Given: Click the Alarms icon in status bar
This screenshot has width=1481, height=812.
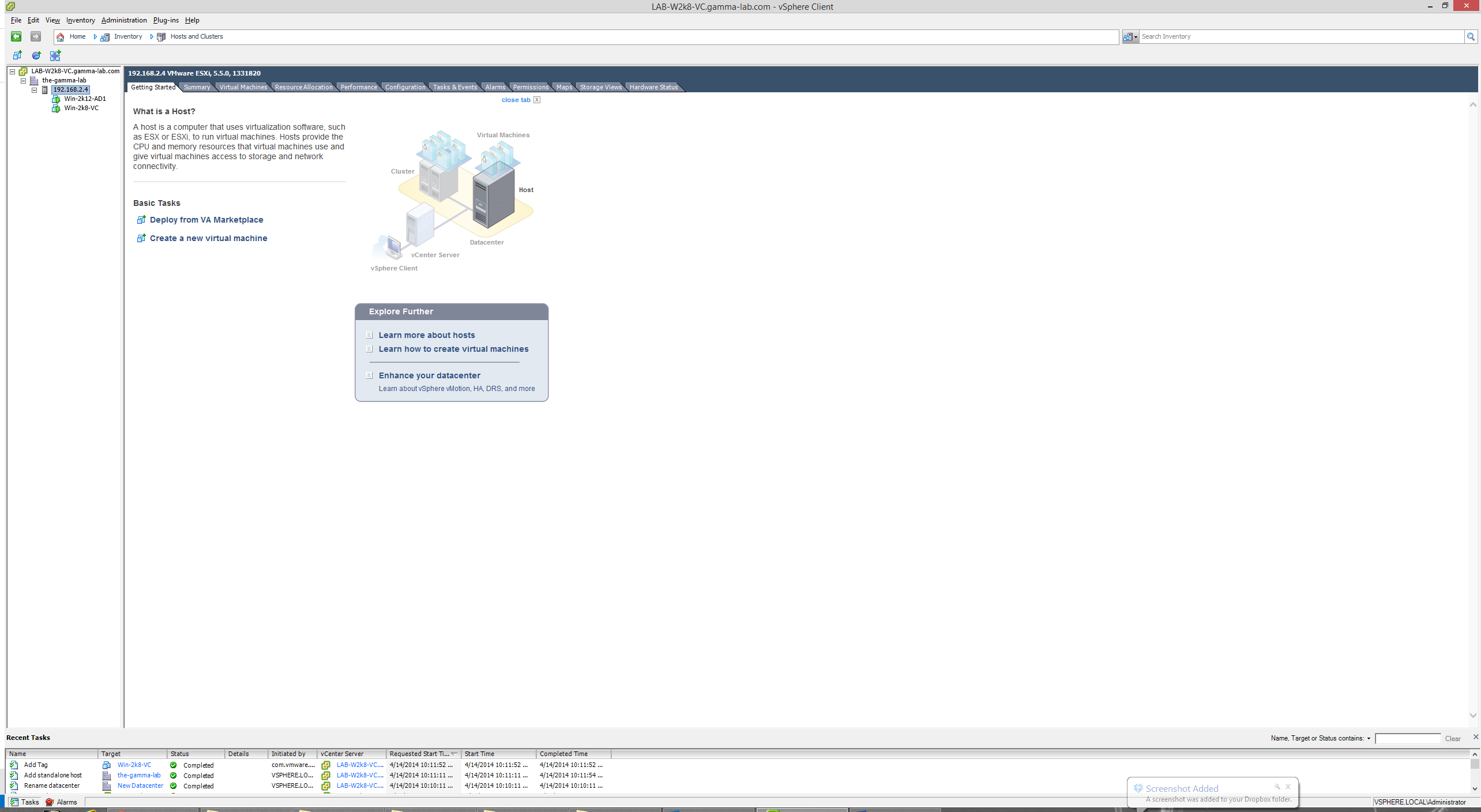Looking at the screenshot, I should tap(50, 802).
